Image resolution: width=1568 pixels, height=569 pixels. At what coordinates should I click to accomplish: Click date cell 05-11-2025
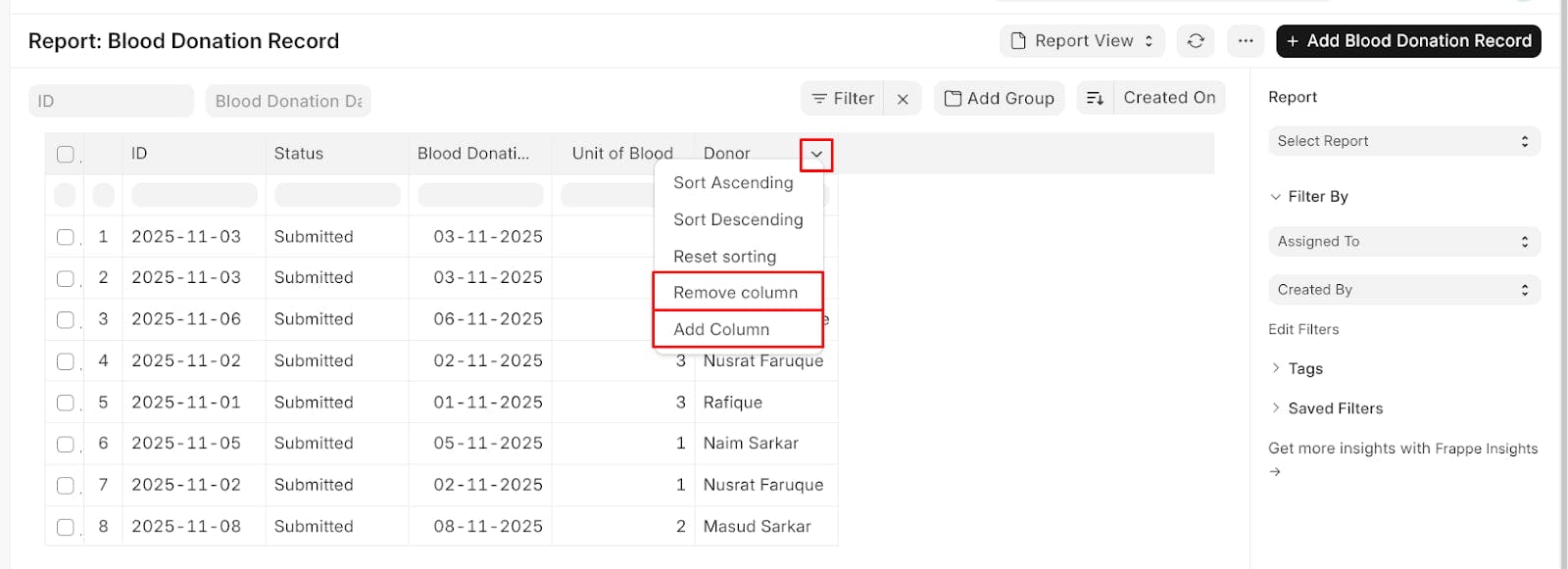click(488, 444)
